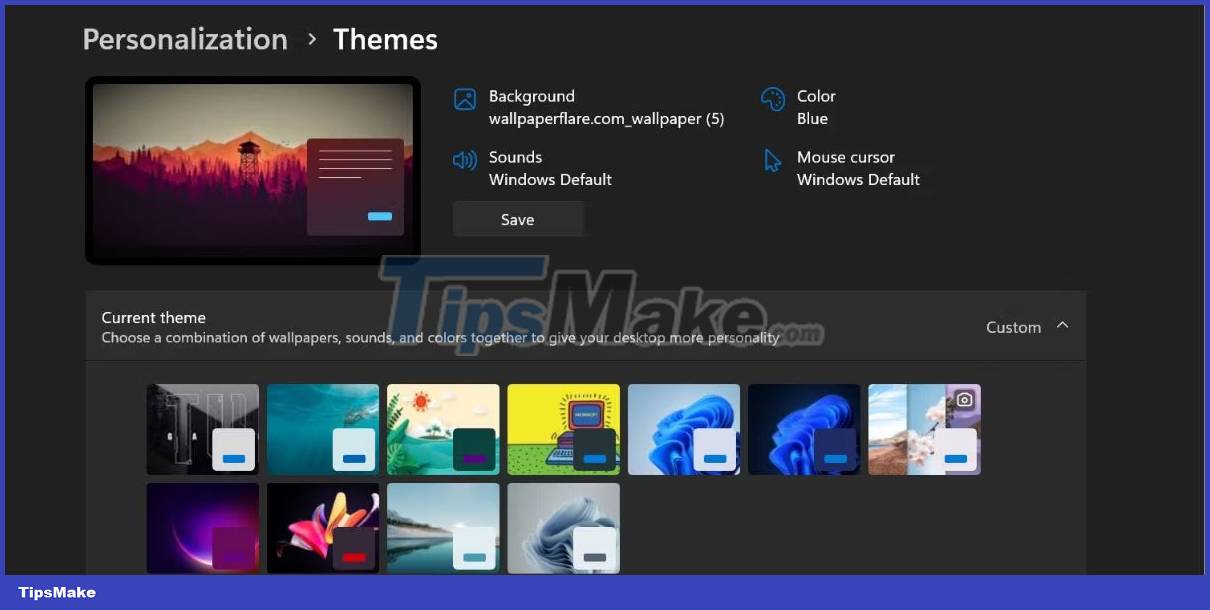
Task: Select the yellow retro computer theme
Action: 563,428
